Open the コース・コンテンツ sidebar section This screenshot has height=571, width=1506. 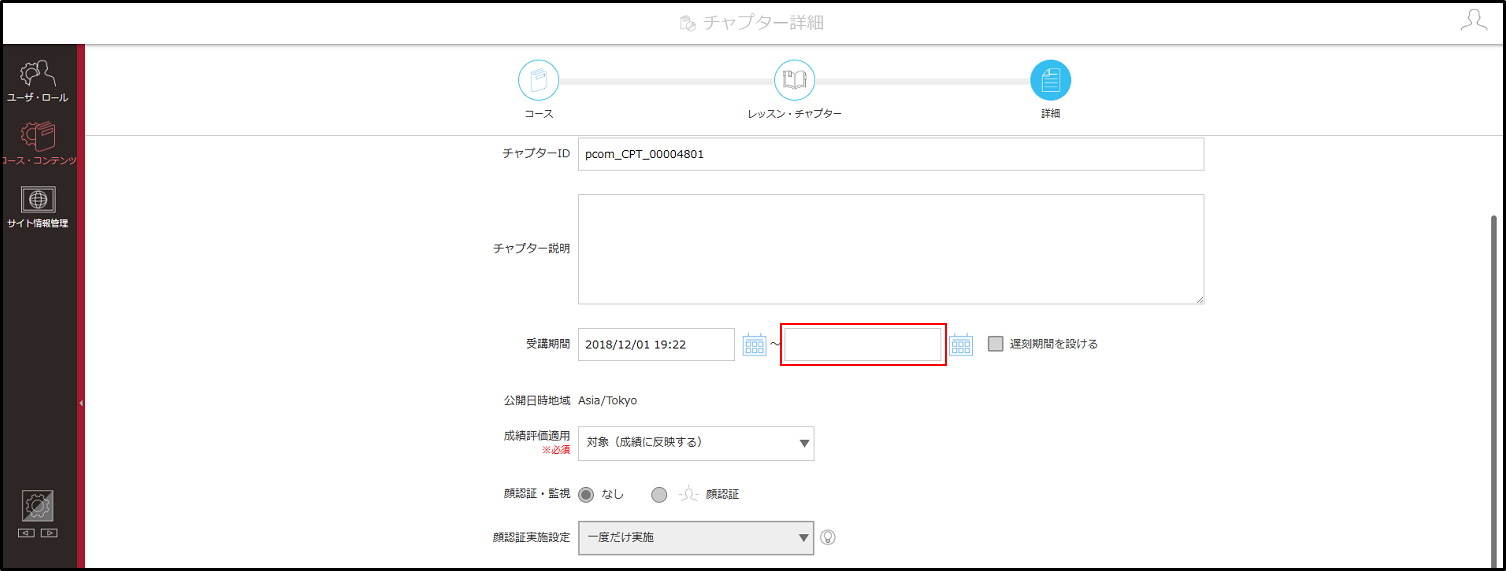38,143
